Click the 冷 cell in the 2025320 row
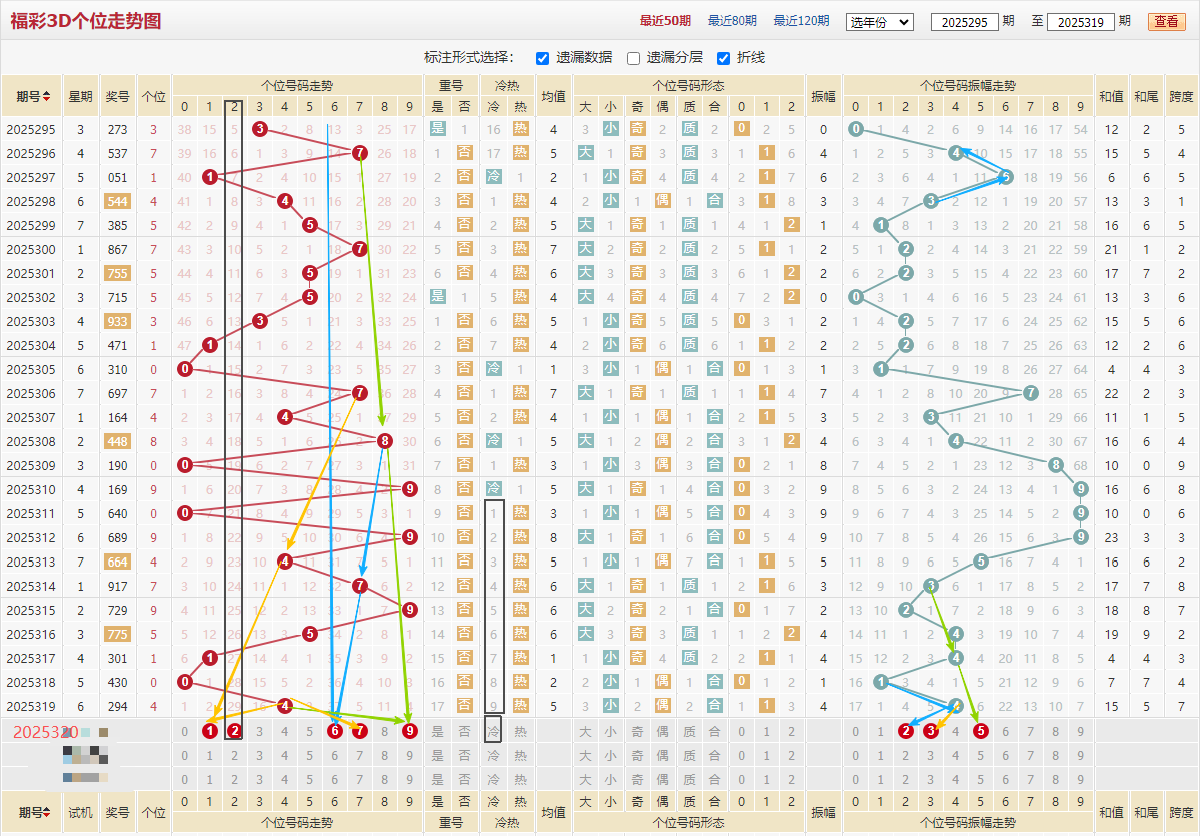Image resolution: width=1202 pixels, height=836 pixels. (x=493, y=731)
